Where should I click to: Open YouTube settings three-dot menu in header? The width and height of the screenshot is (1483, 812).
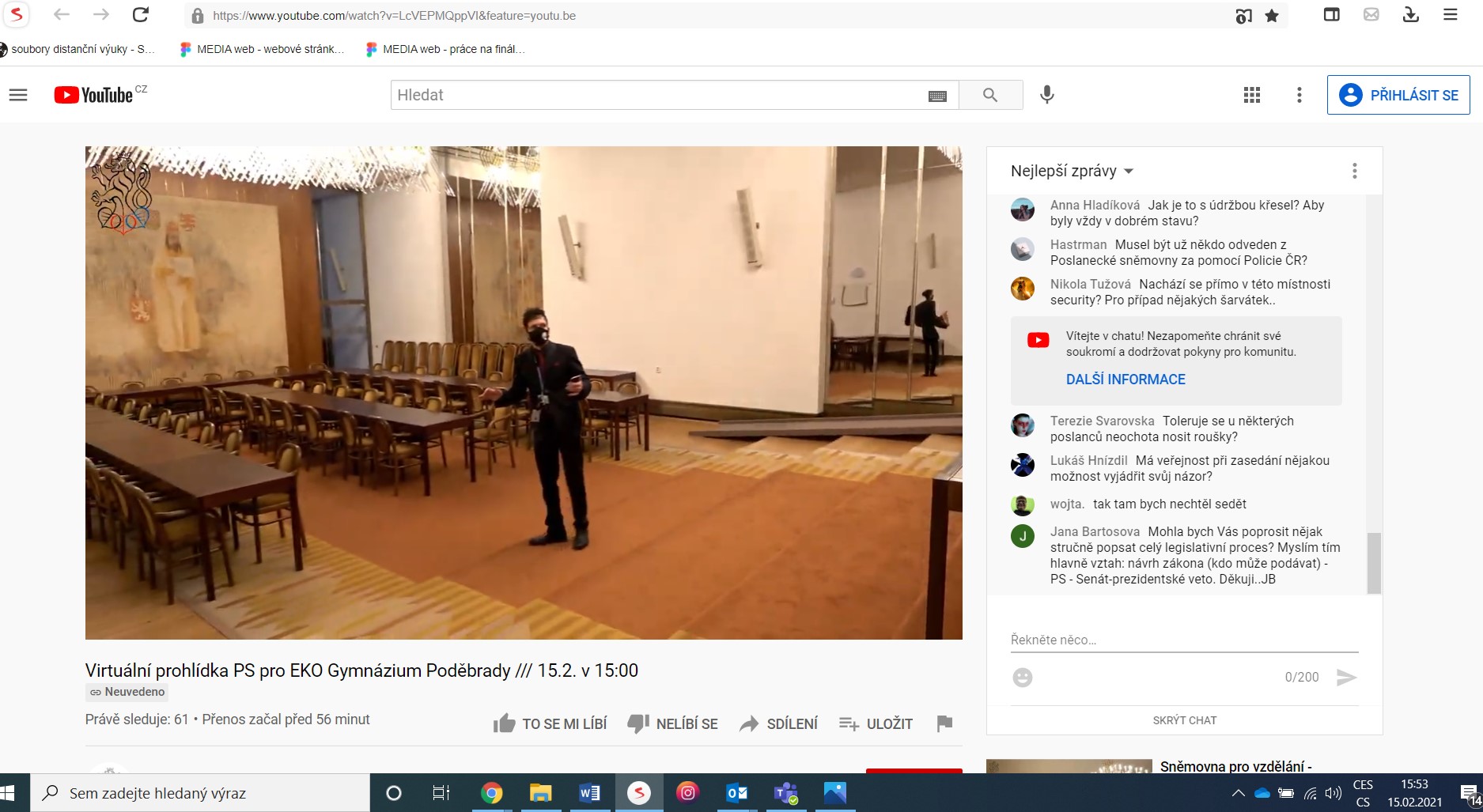1299,95
